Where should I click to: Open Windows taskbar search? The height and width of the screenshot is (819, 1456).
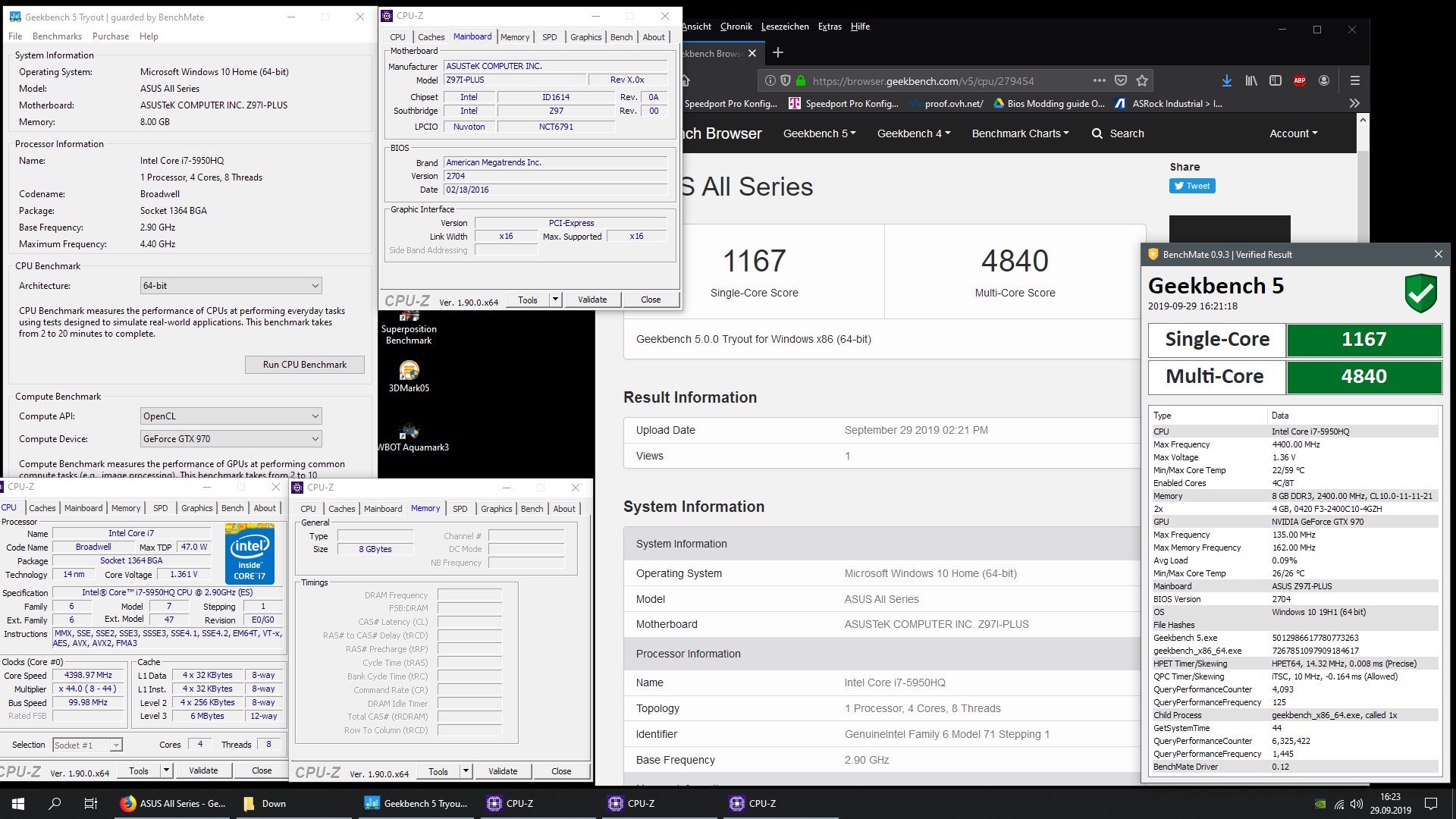click(55, 804)
